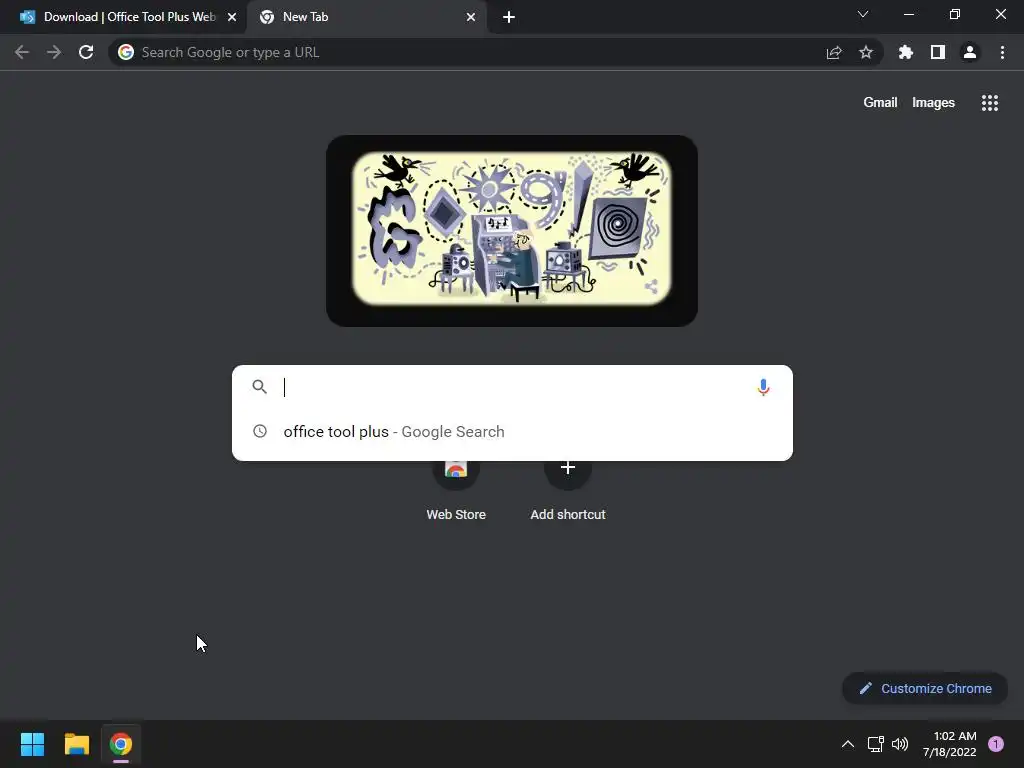Click Chrome icon in taskbar

coord(121,744)
